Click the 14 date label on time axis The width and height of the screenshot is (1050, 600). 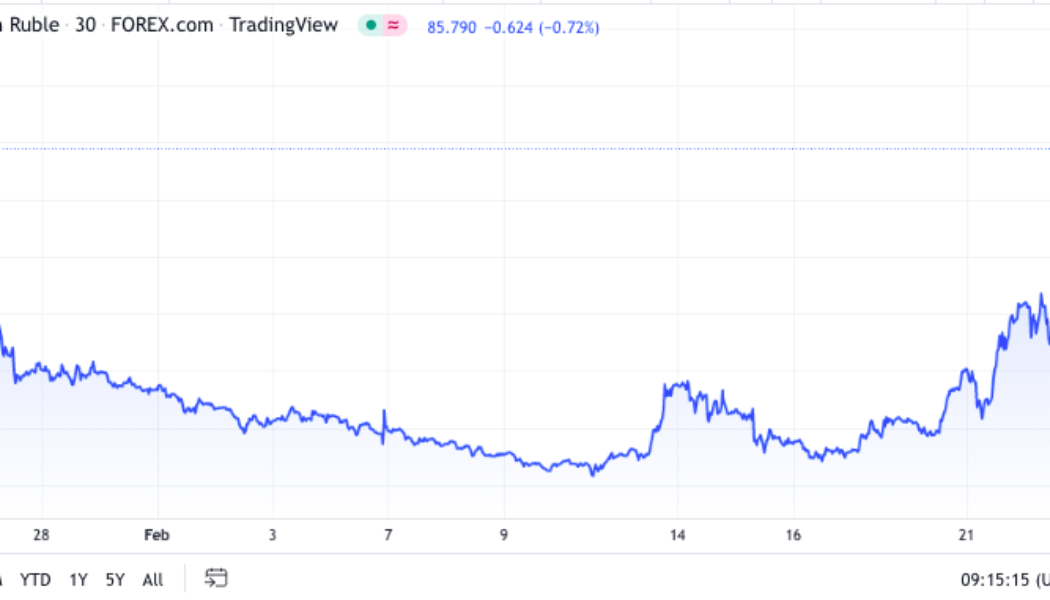(x=677, y=535)
